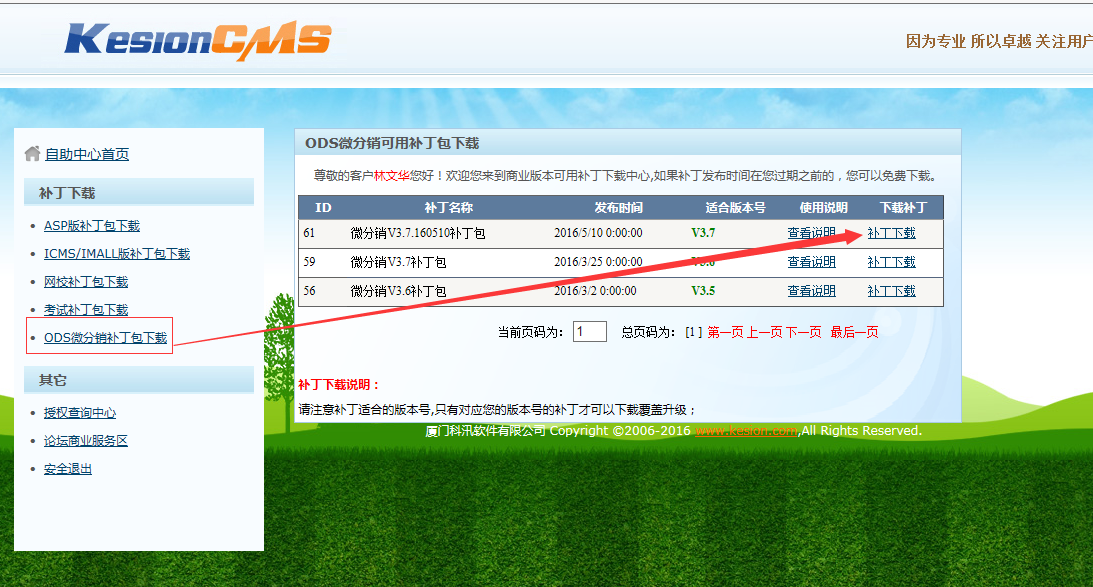Click 最后一页 pagination link
The image size is (1093, 587).
click(855, 331)
